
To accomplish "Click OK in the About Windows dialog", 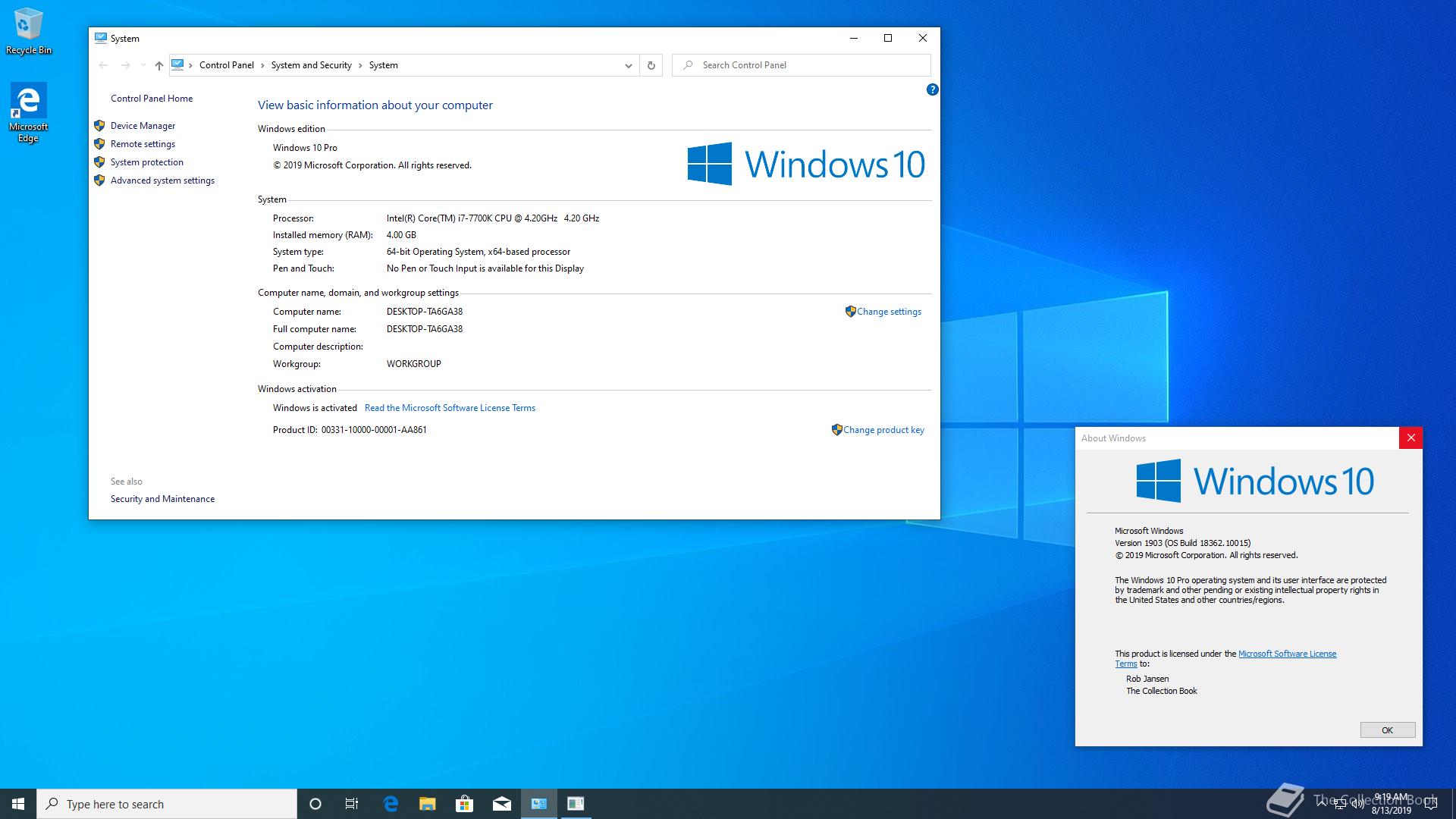I will coord(1387,730).
